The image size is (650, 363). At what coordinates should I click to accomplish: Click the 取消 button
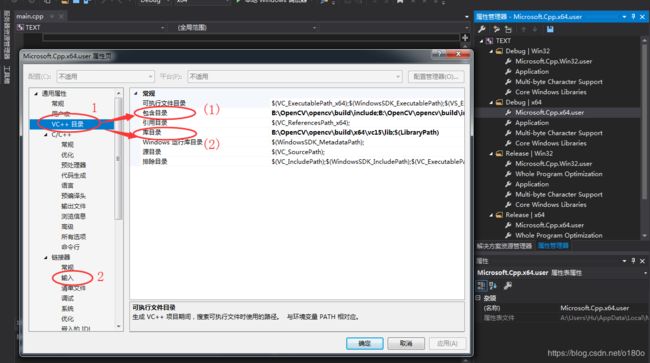(x=406, y=344)
